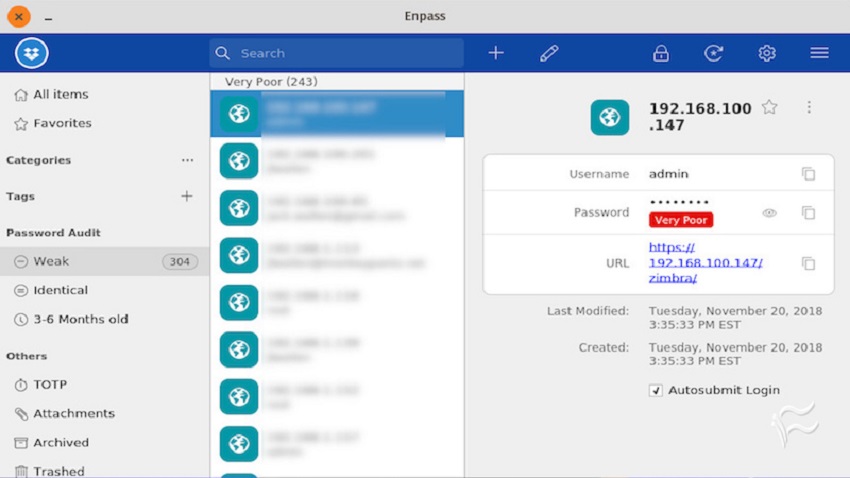Image resolution: width=850 pixels, height=478 pixels.
Task: Mark 192.168.100.147 as favorite with star
Action: point(769,107)
